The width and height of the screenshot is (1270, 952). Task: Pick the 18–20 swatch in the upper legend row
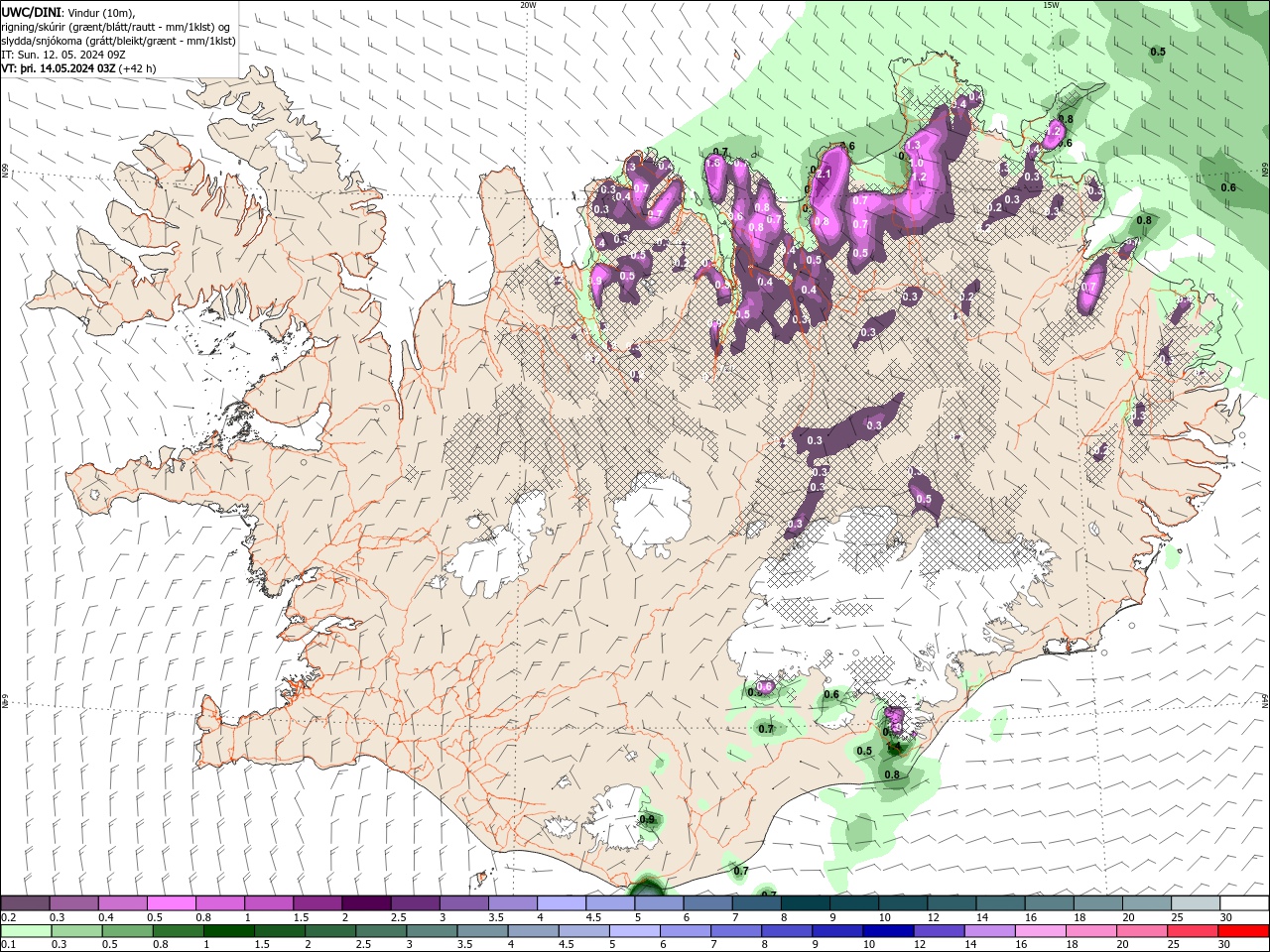point(1097,903)
